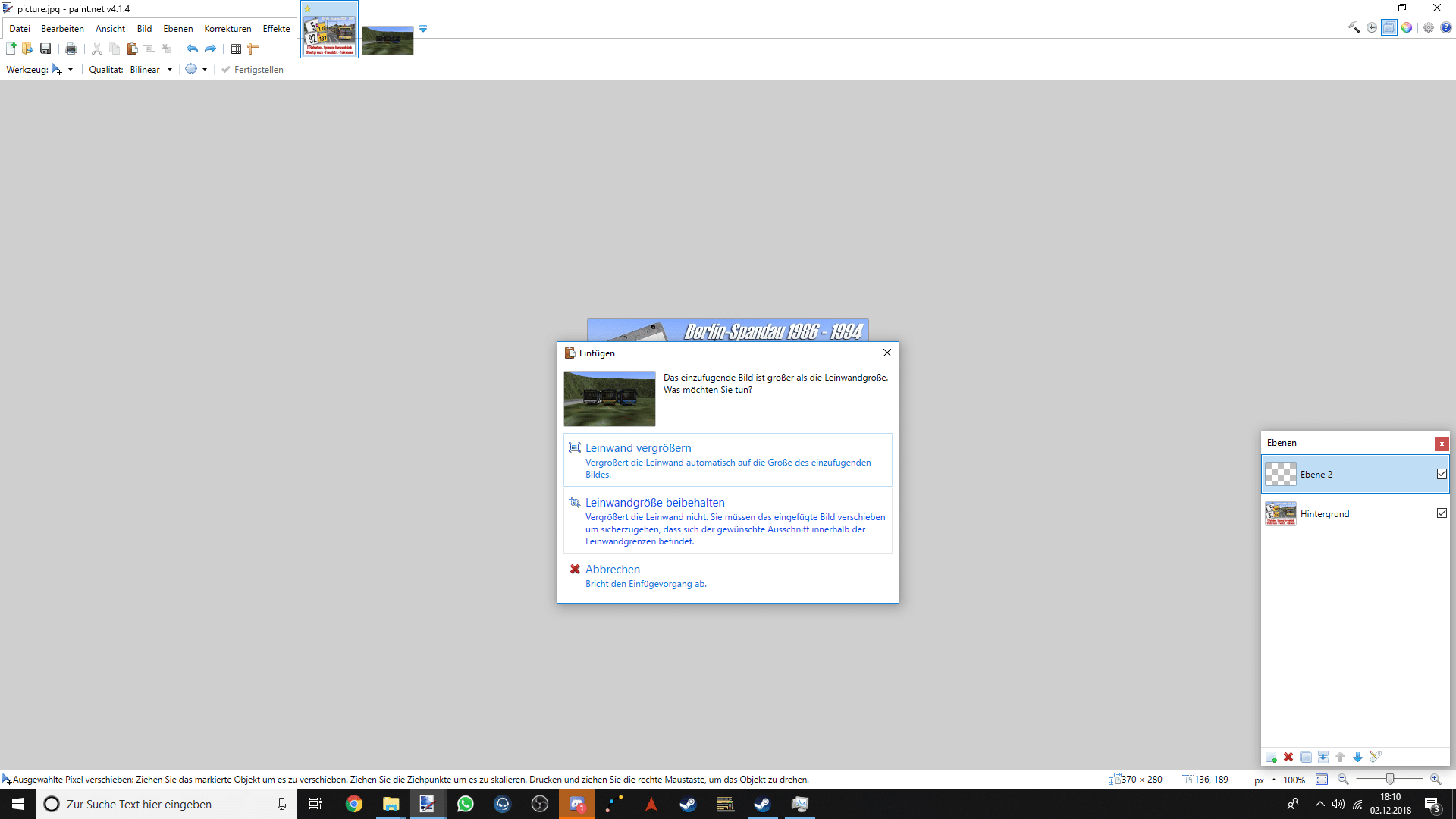
Task: Click the Paste clipboard icon in toolbar
Action: pyautogui.click(x=132, y=49)
